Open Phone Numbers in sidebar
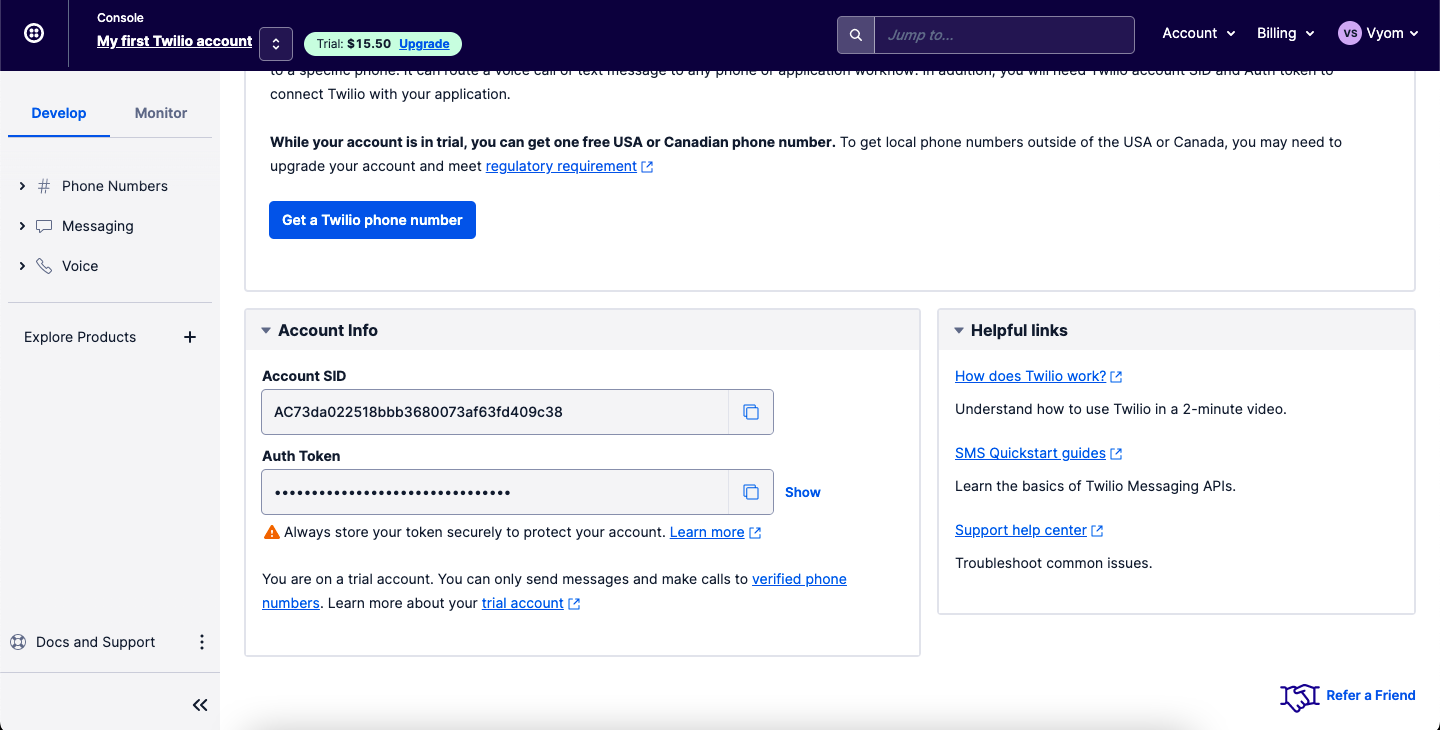The height and width of the screenshot is (730, 1440). pyautogui.click(x=115, y=186)
